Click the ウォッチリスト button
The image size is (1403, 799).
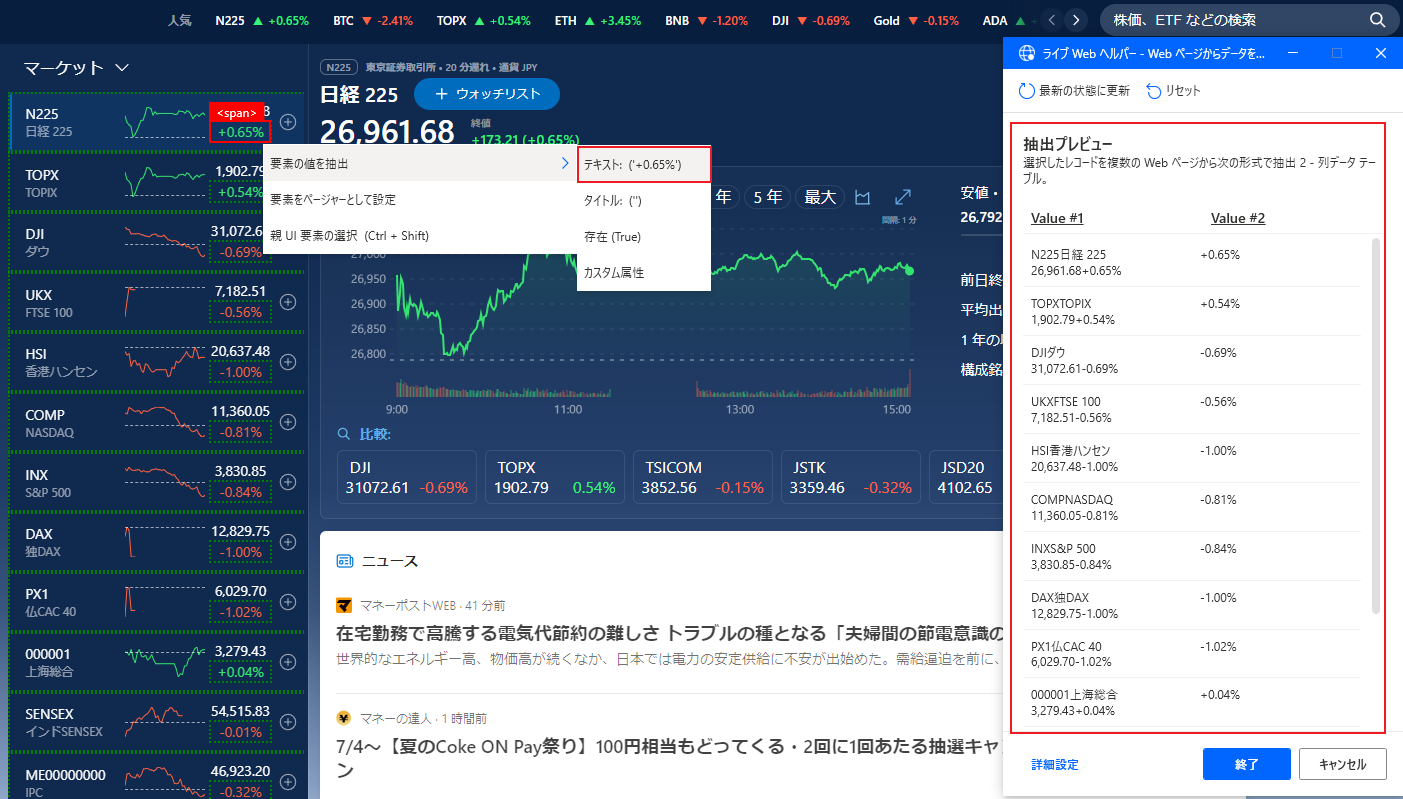coord(487,94)
